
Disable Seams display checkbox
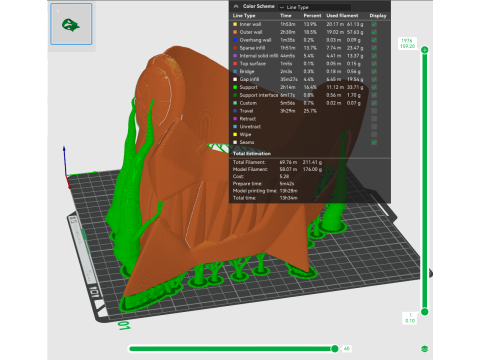click(x=374, y=142)
